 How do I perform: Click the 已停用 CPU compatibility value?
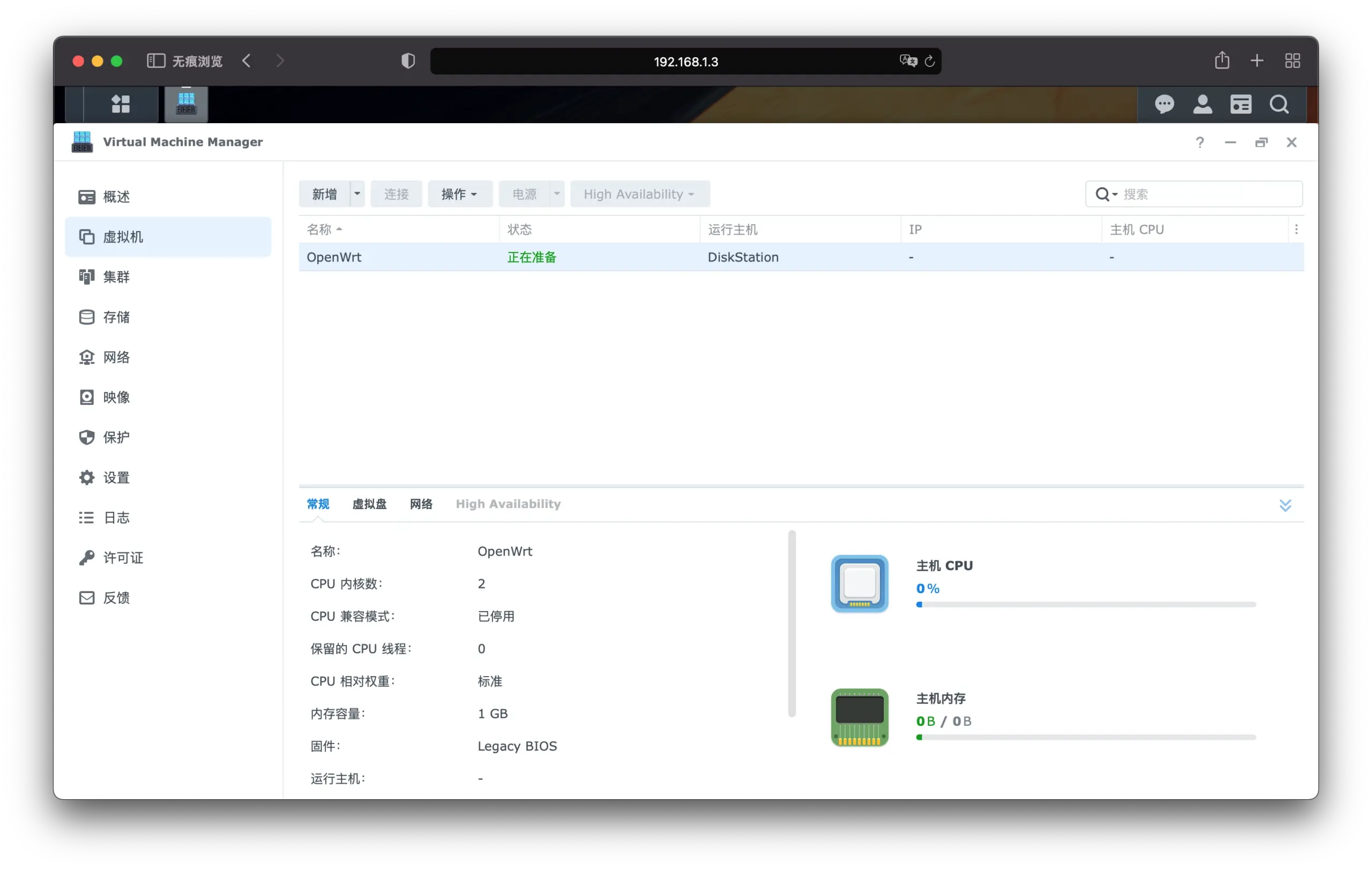(x=496, y=616)
